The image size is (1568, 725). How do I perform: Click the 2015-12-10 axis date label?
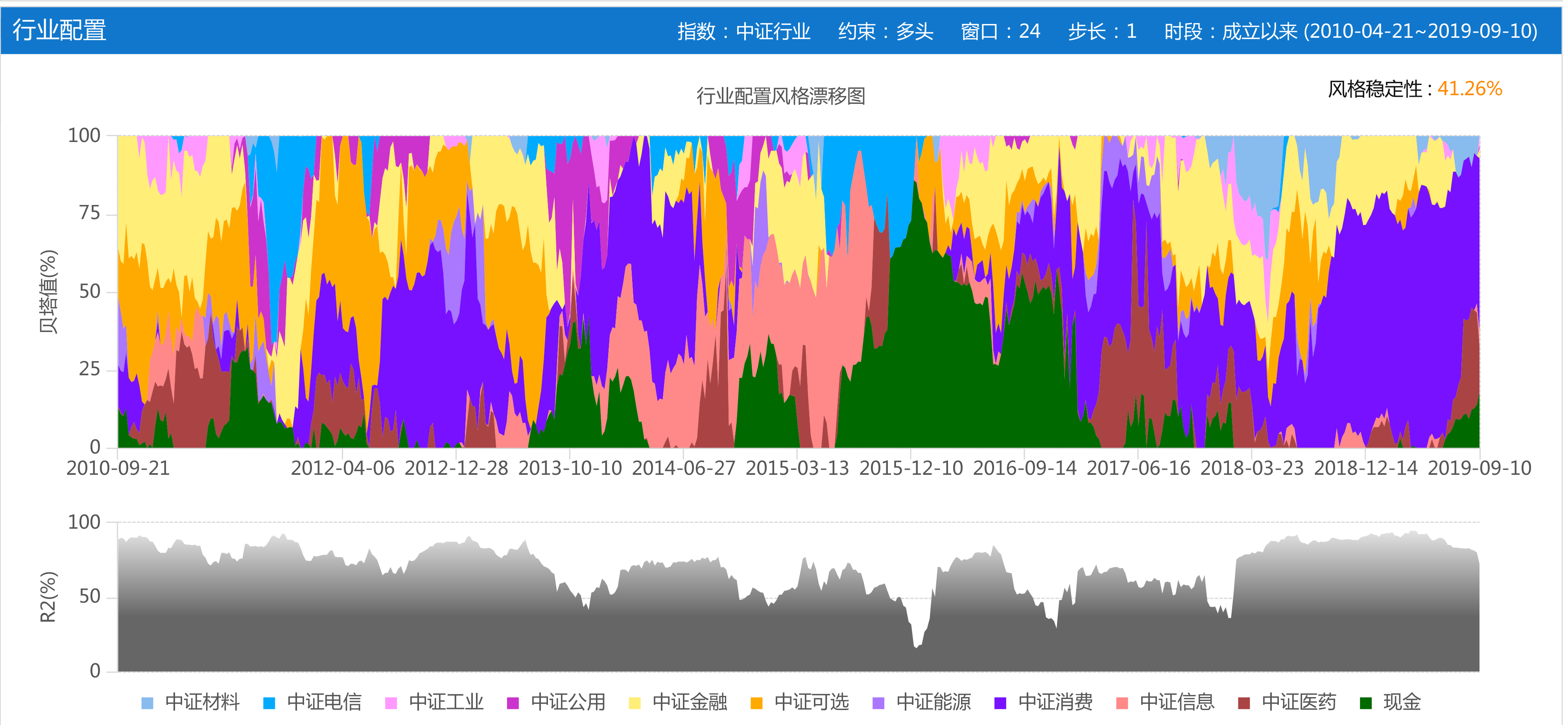911,468
